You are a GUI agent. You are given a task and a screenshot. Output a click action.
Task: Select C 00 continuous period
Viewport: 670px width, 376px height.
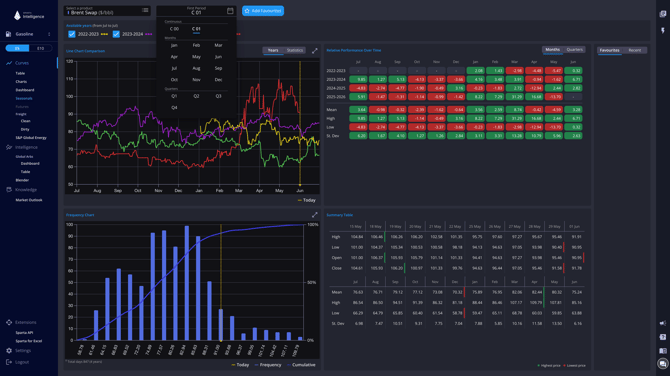point(174,29)
